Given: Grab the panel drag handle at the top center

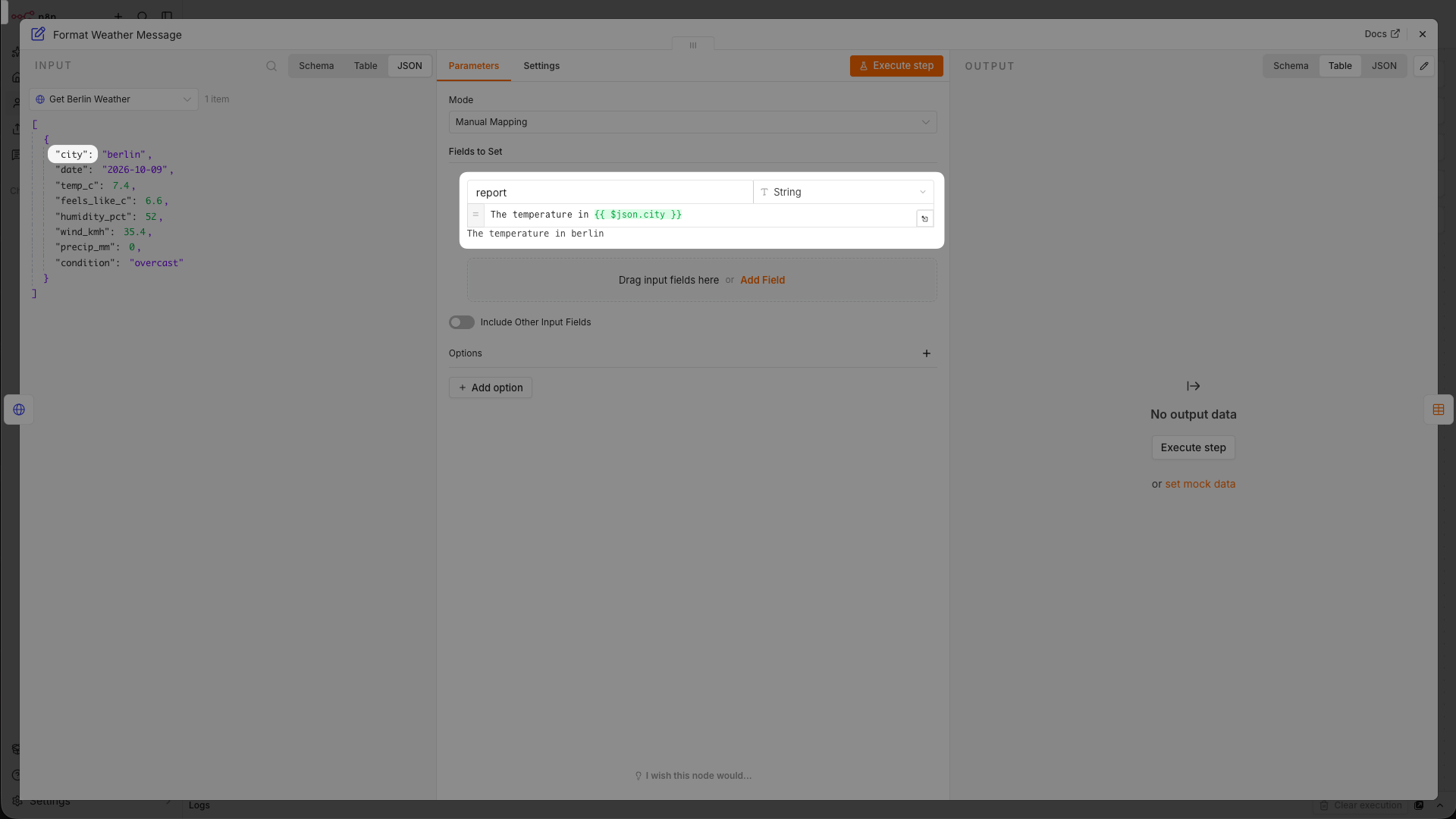Looking at the screenshot, I should pos(692,45).
